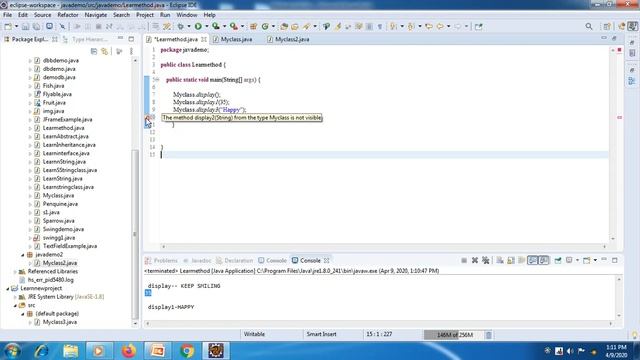Click the Package Explorer vertical scrollbar
This screenshot has height=360, width=640.
pos(135,235)
